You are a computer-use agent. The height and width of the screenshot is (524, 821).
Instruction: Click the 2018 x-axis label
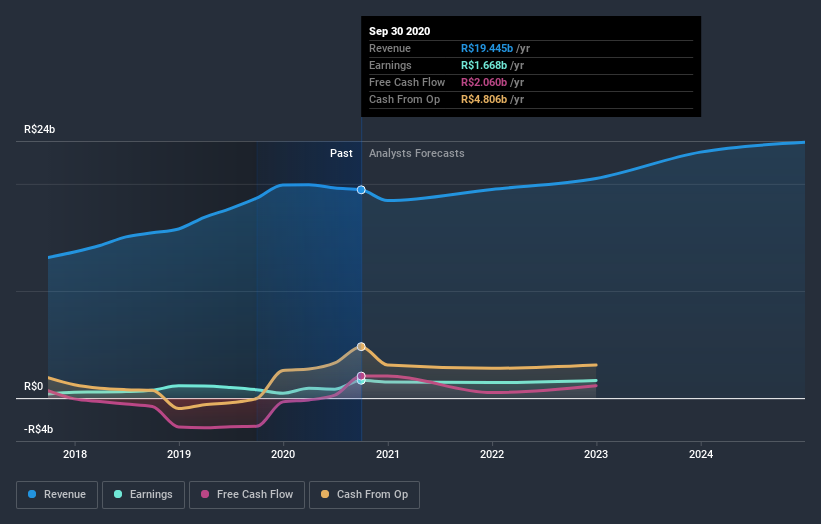pyautogui.click(x=75, y=454)
